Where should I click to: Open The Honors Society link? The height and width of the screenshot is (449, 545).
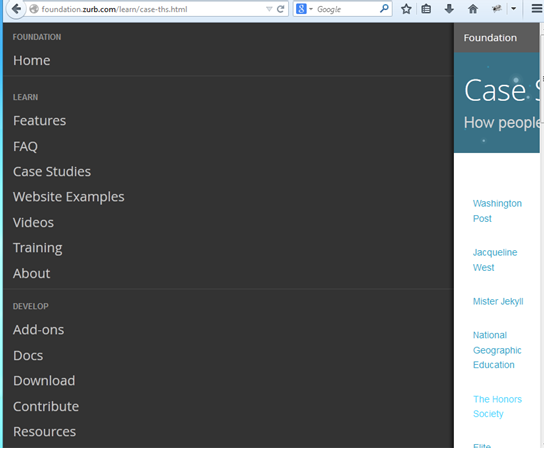497,407
